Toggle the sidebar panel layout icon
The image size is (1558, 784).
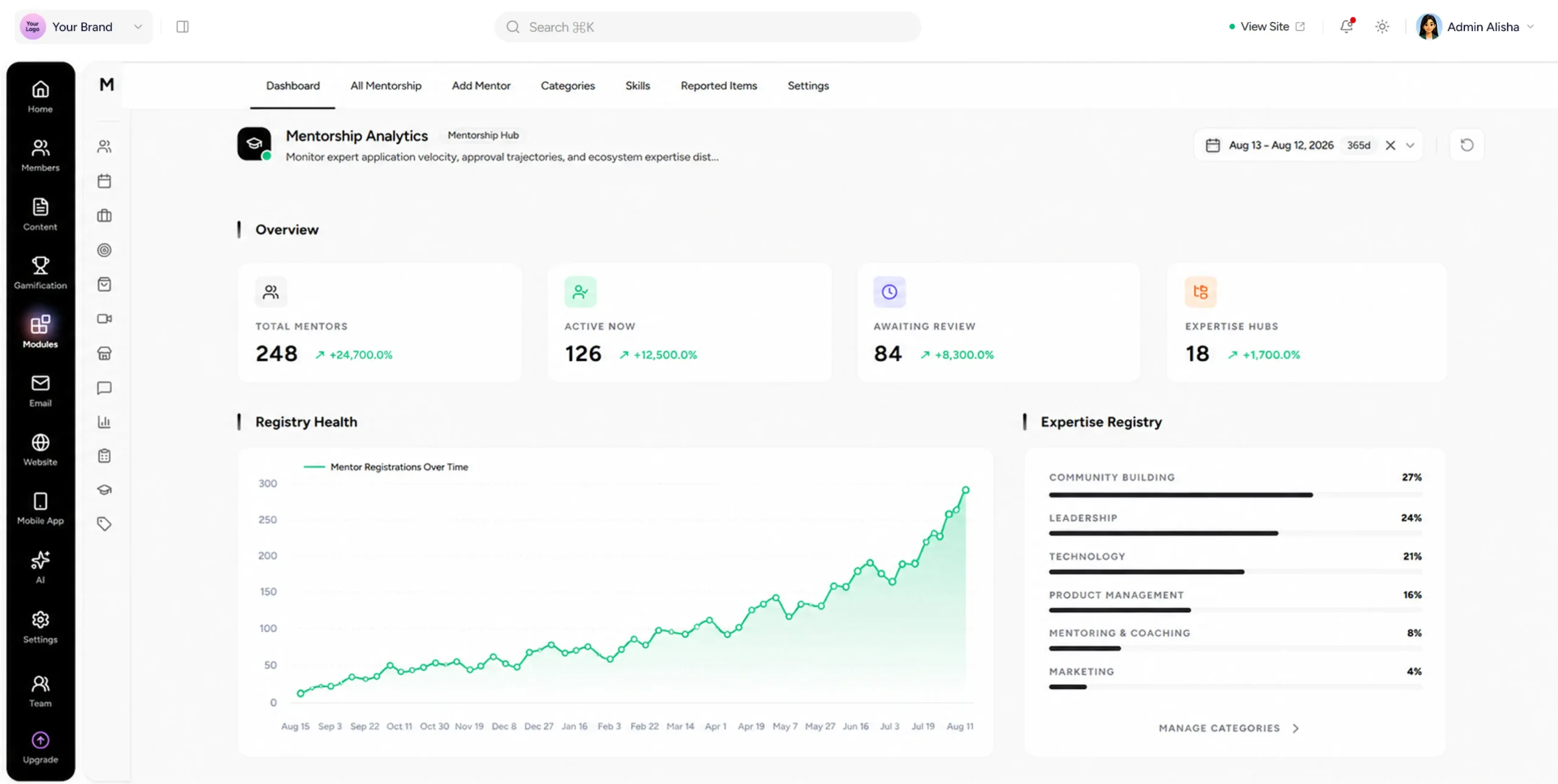[x=183, y=27]
